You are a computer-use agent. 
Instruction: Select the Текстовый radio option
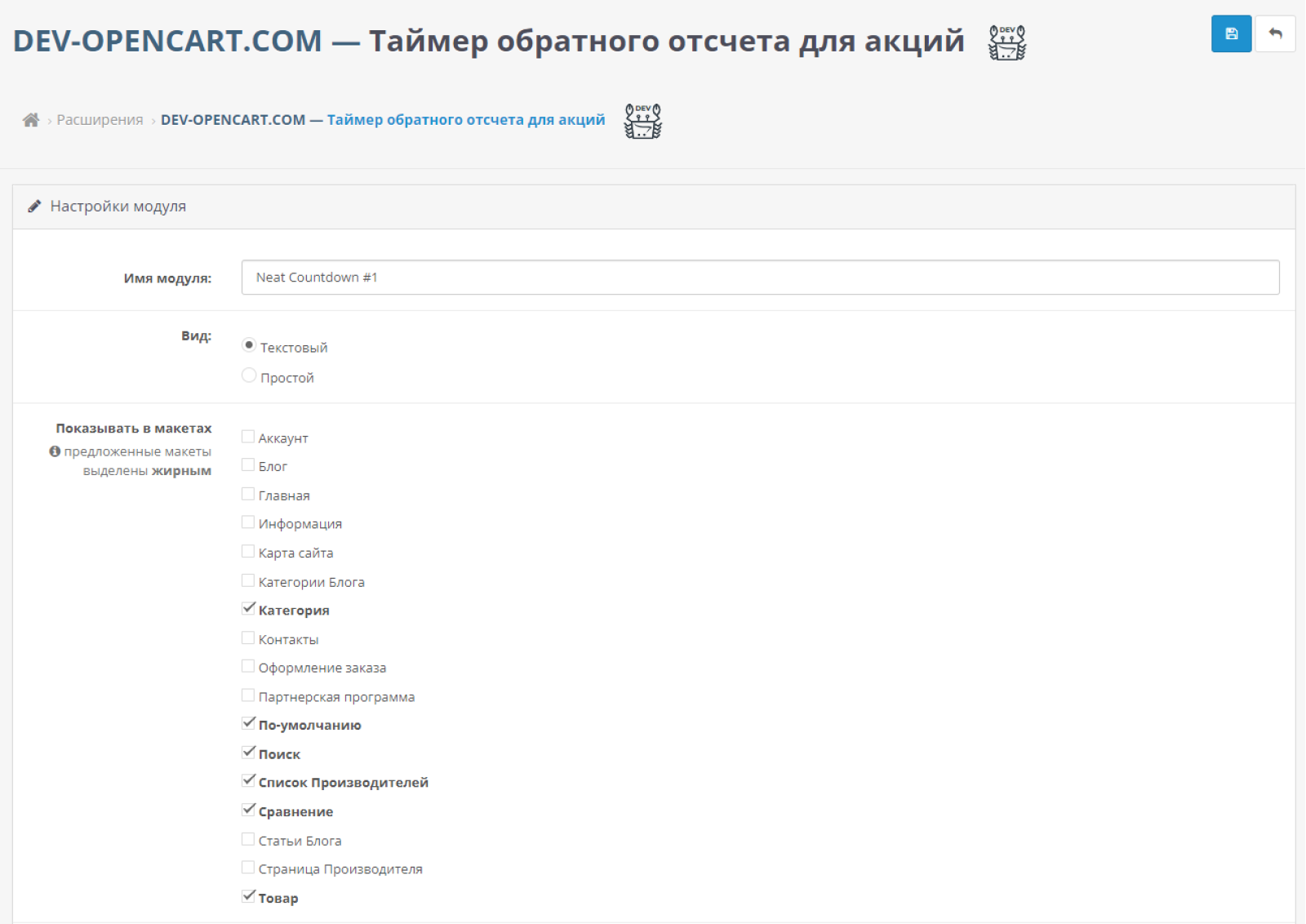(x=249, y=345)
